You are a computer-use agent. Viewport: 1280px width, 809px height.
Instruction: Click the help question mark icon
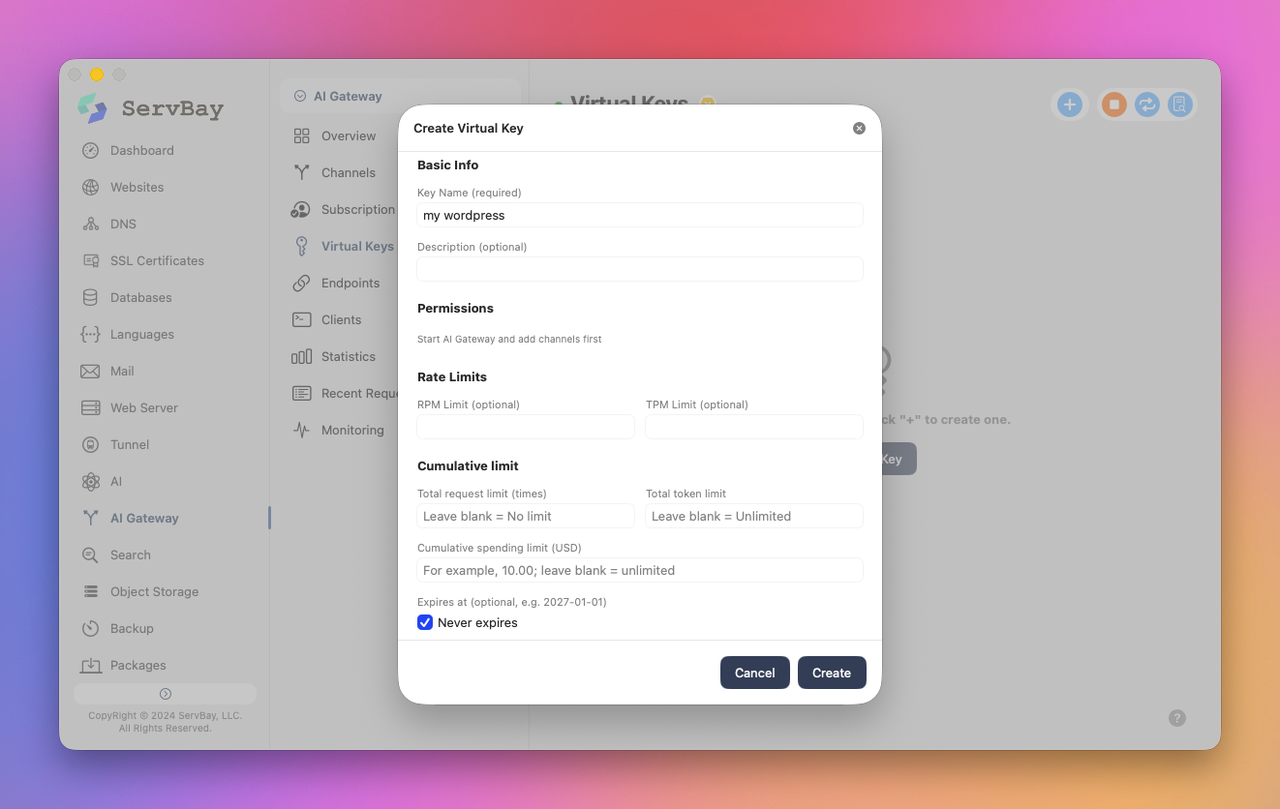pos(1177,718)
